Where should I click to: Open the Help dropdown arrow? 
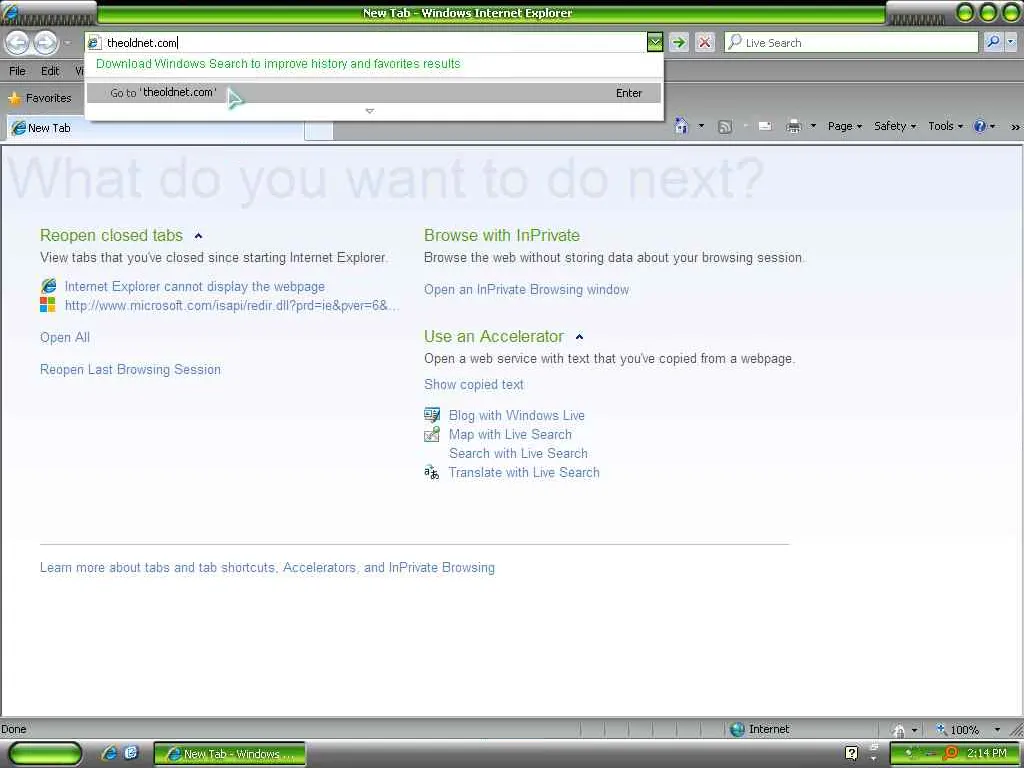[993, 127]
